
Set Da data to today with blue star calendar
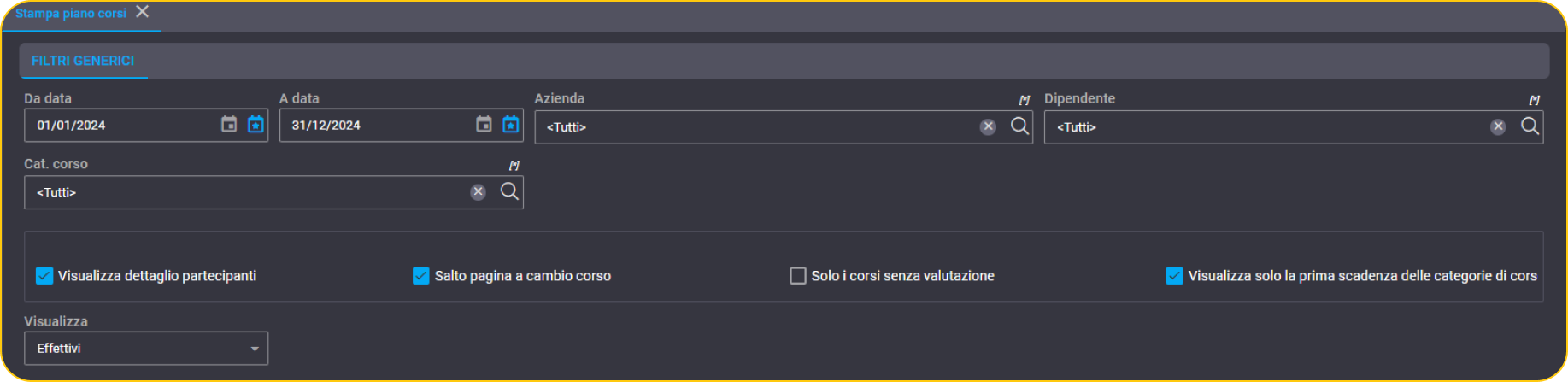(255, 125)
